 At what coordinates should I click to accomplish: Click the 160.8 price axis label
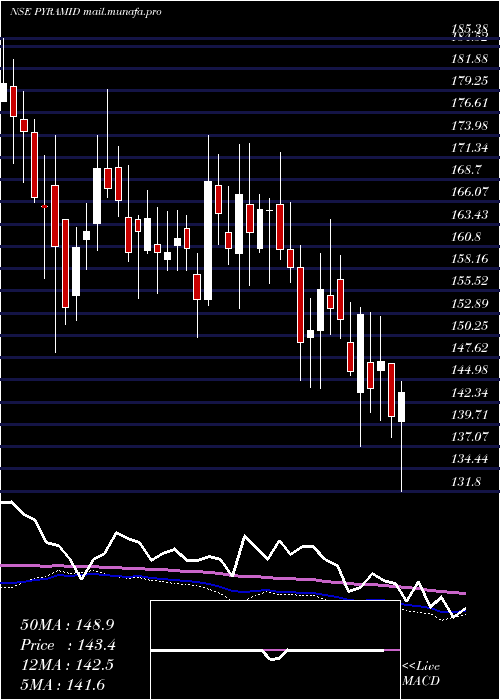(466, 237)
